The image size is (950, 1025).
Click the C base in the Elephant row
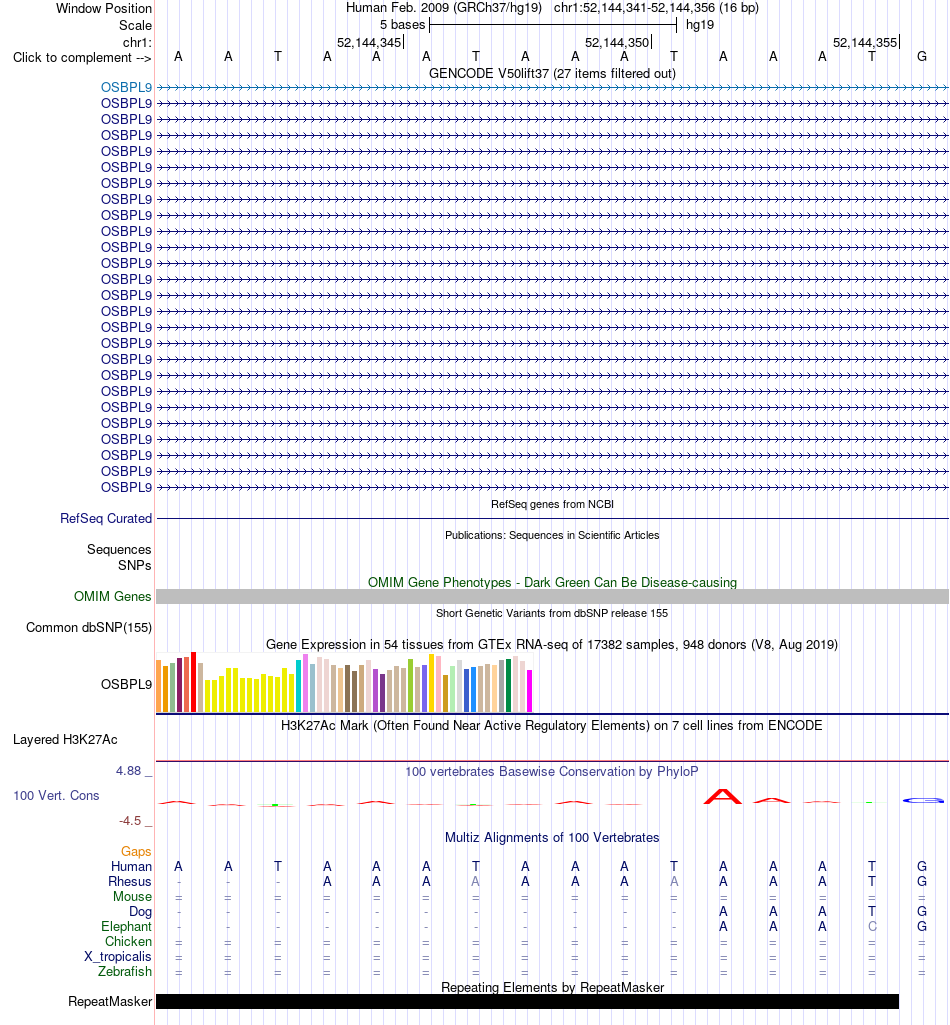(872, 926)
